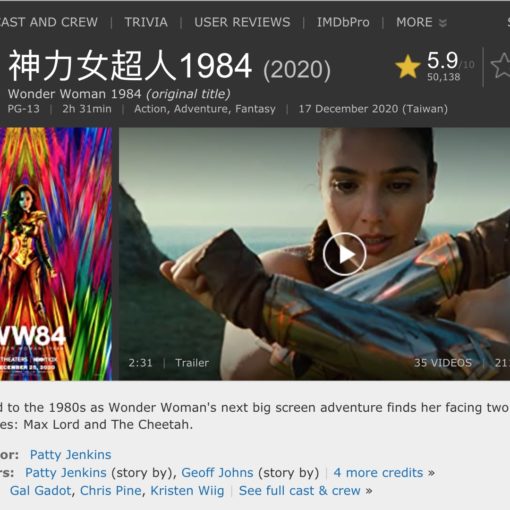Play the Wonder Woman 1984 trailer

click(x=344, y=254)
